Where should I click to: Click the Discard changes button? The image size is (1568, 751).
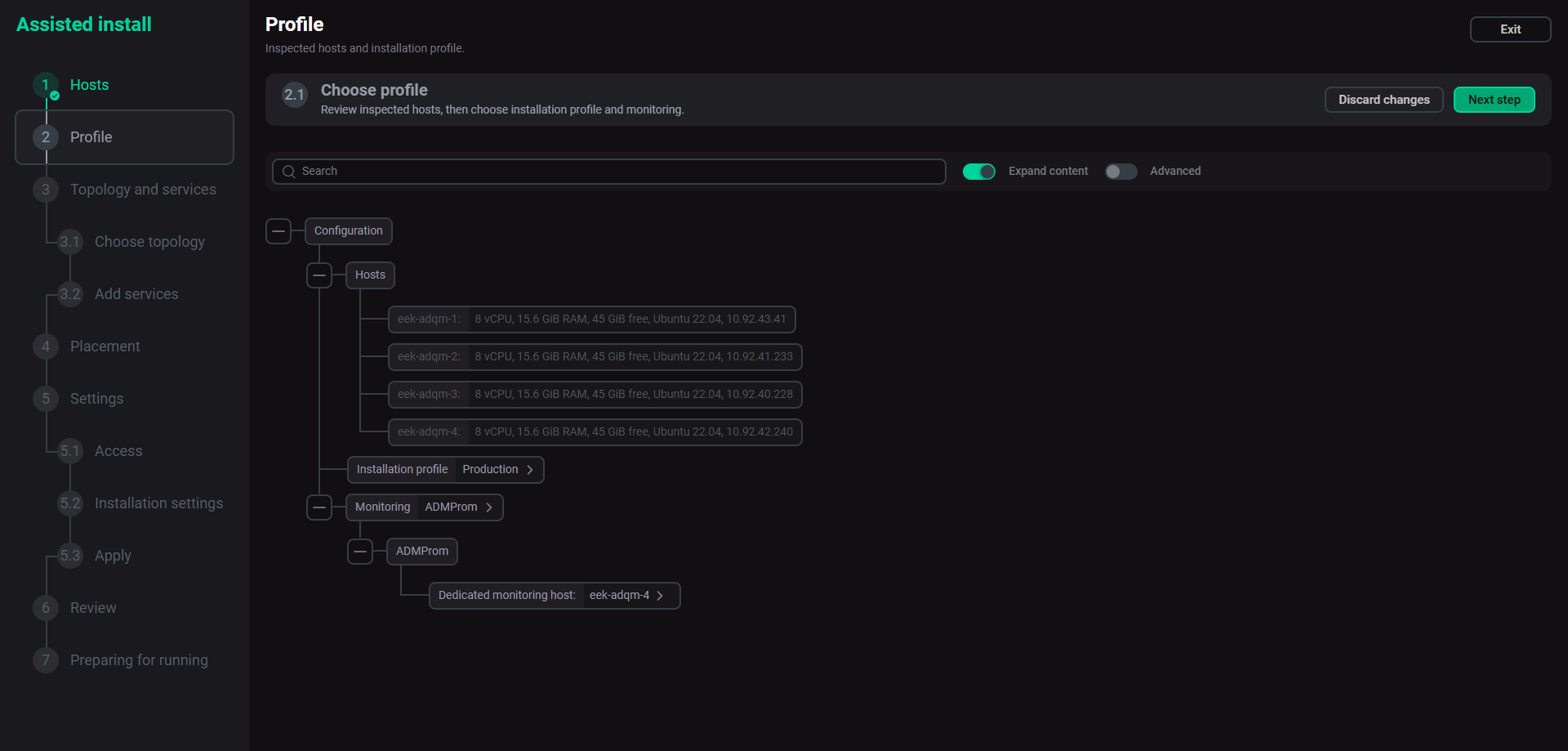1383,100
